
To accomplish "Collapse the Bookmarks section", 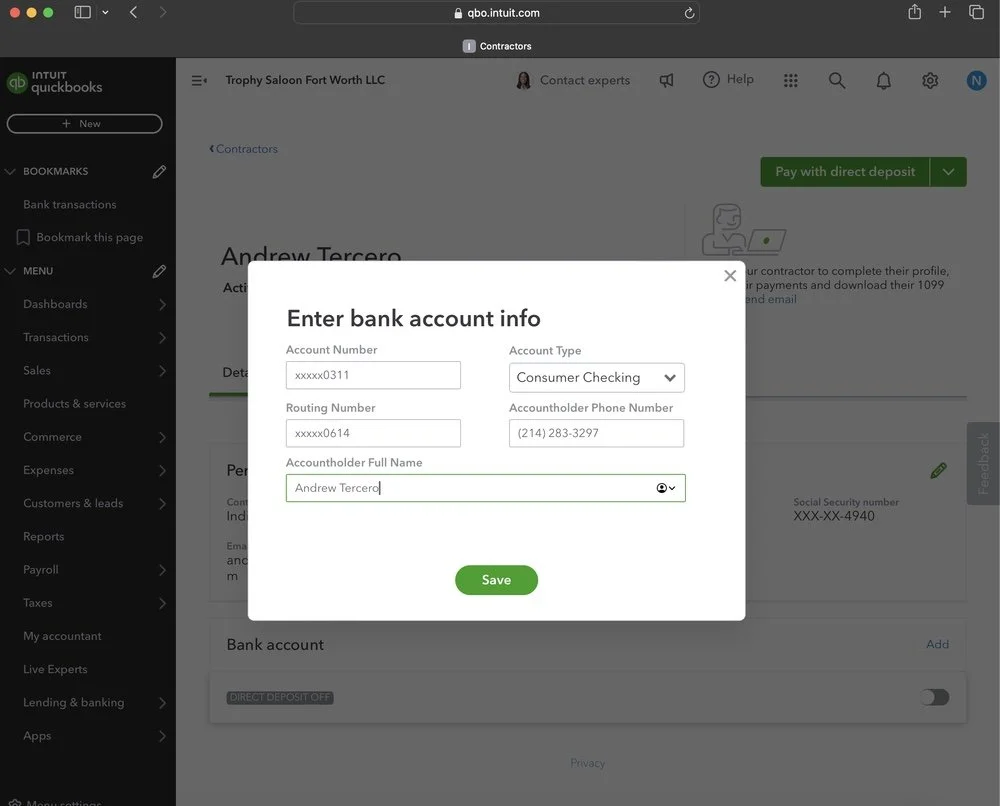I will tap(10, 172).
